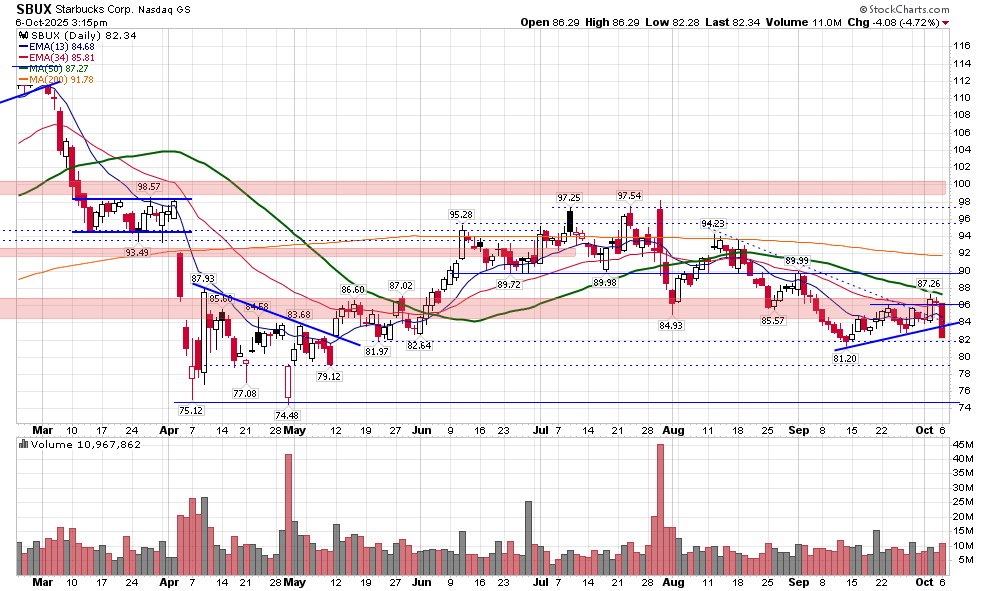Select the 87.26 recent high label

pyautogui.click(x=929, y=285)
